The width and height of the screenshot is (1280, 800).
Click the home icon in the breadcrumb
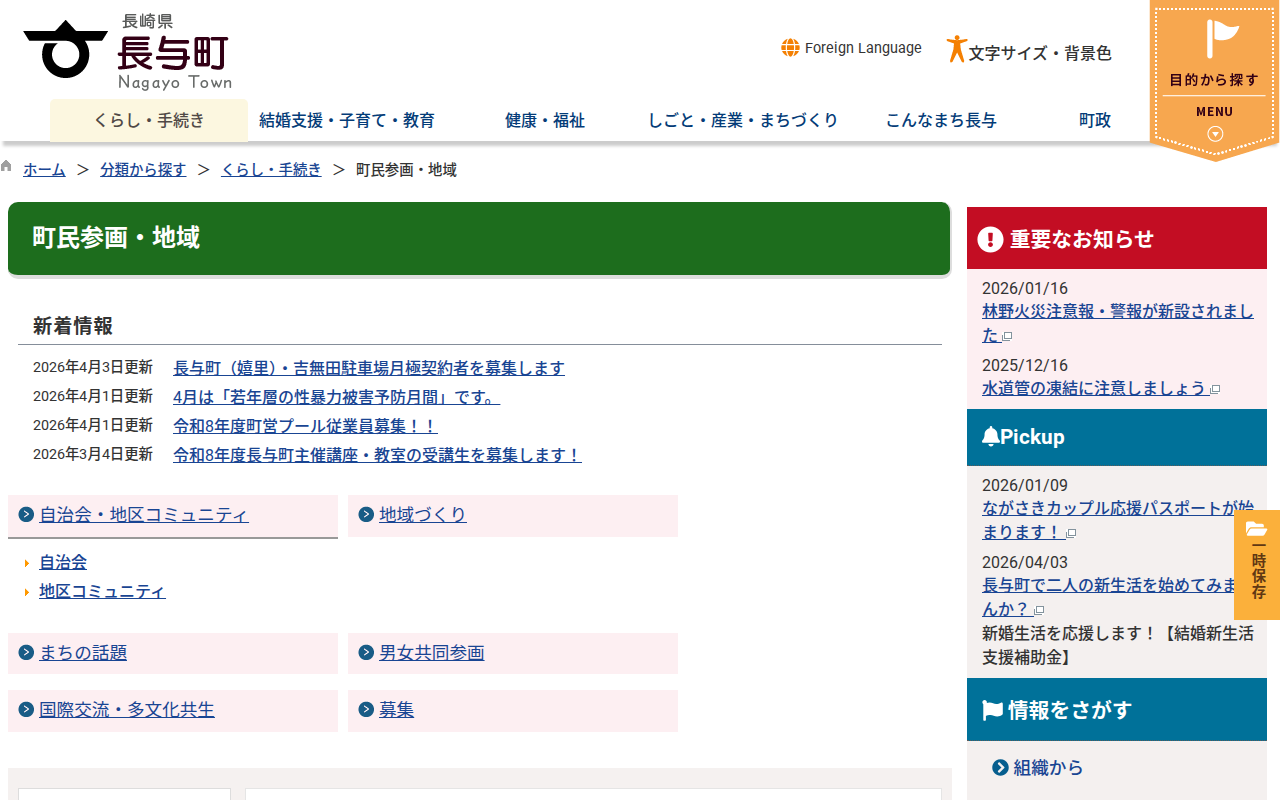point(7,167)
